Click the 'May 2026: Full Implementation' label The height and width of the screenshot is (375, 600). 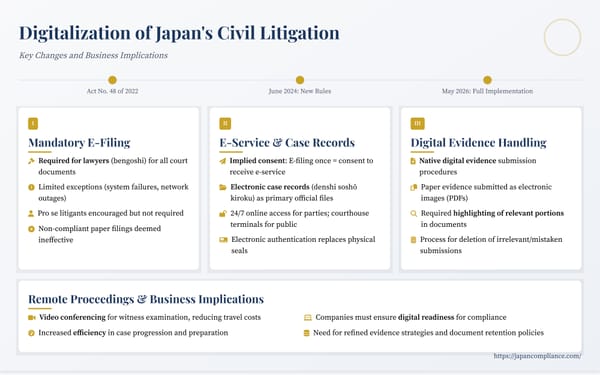click(487, 91)
